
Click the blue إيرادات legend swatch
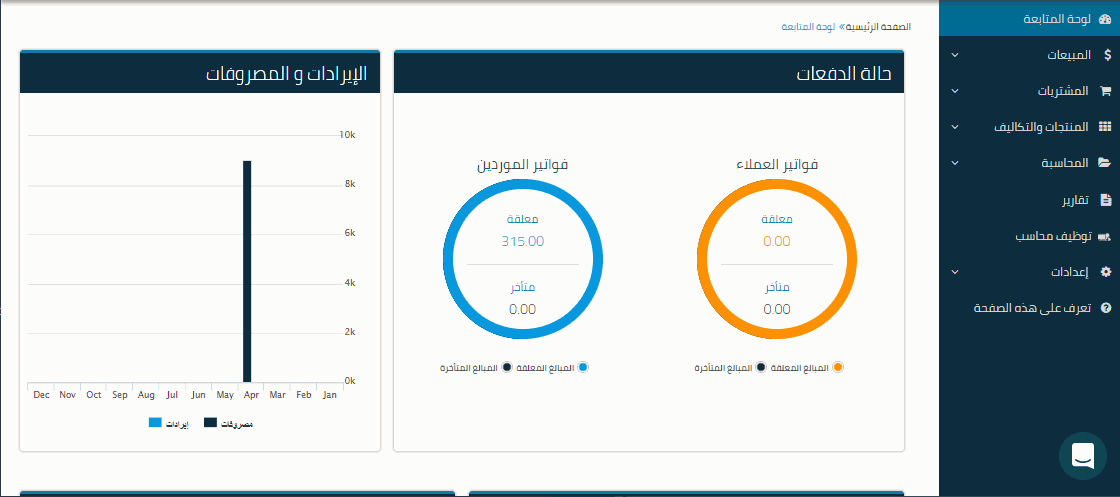pos(155,423)
